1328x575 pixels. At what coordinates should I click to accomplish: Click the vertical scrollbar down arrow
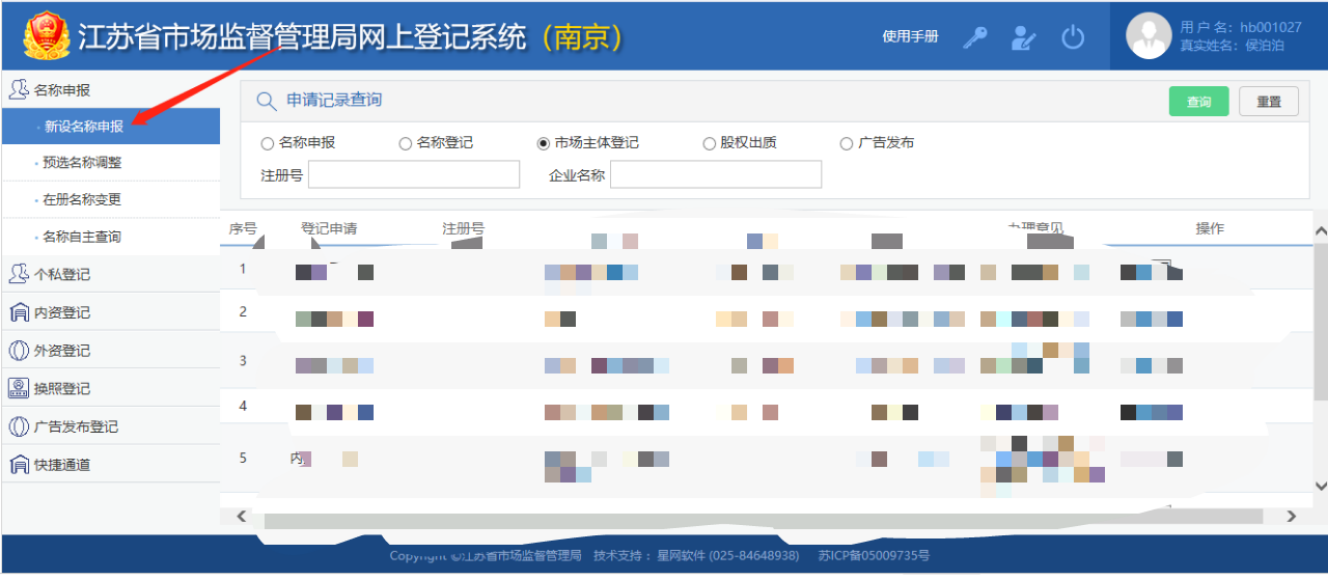[x=1320, y=485]
